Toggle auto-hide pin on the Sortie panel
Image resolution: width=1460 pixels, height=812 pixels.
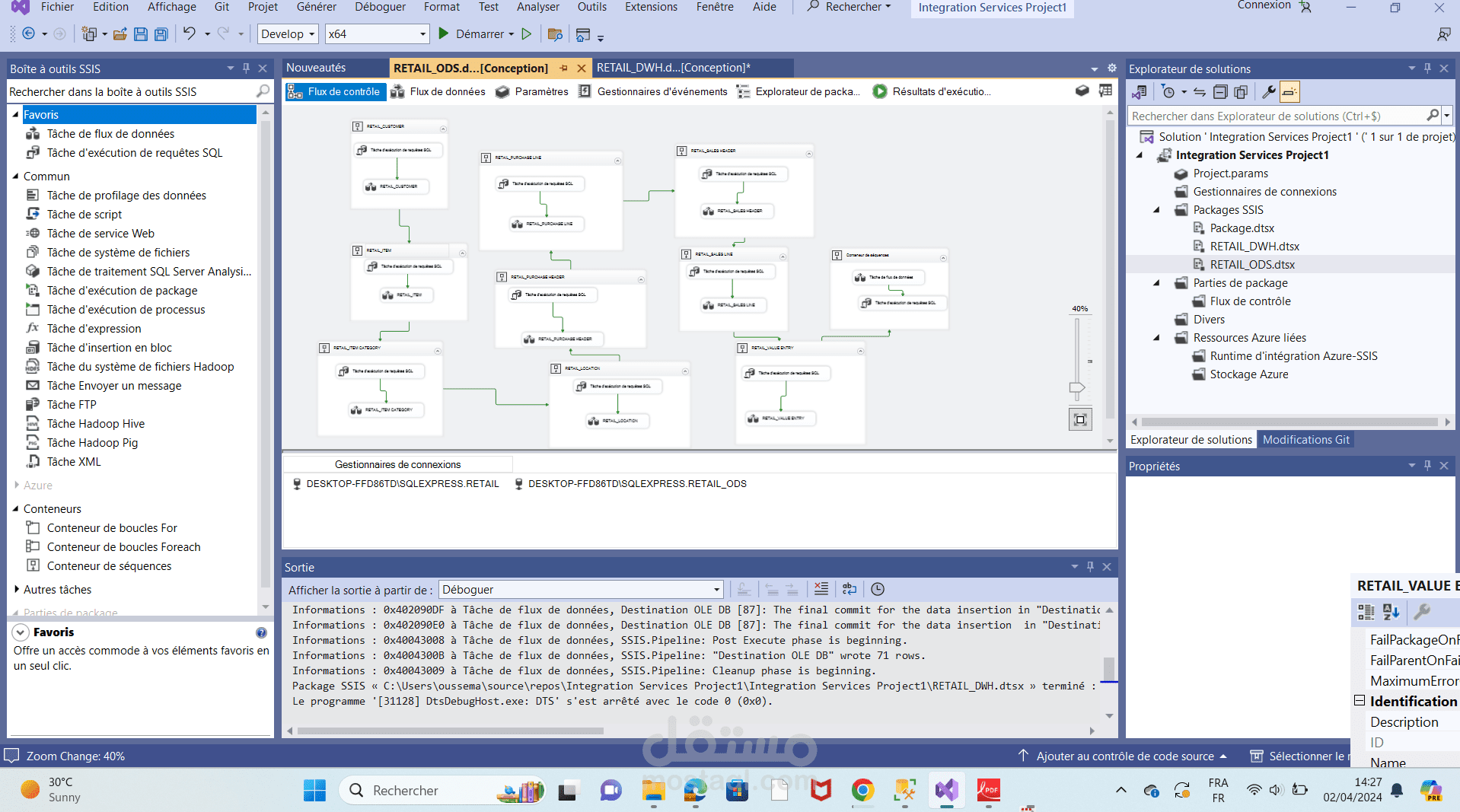tap(1090, 566)
